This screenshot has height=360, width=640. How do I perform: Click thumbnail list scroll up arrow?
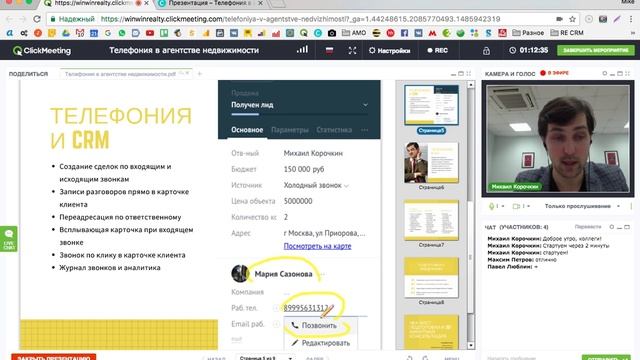471,84
